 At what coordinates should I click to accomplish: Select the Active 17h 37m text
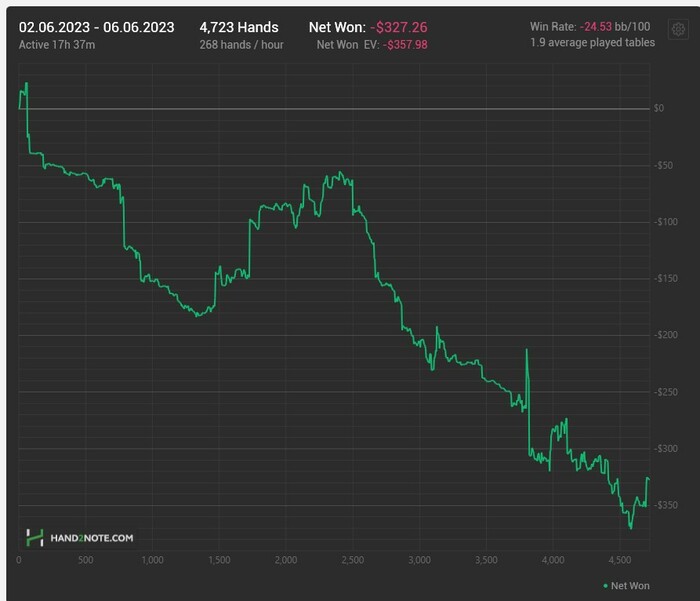pos(57,45)
